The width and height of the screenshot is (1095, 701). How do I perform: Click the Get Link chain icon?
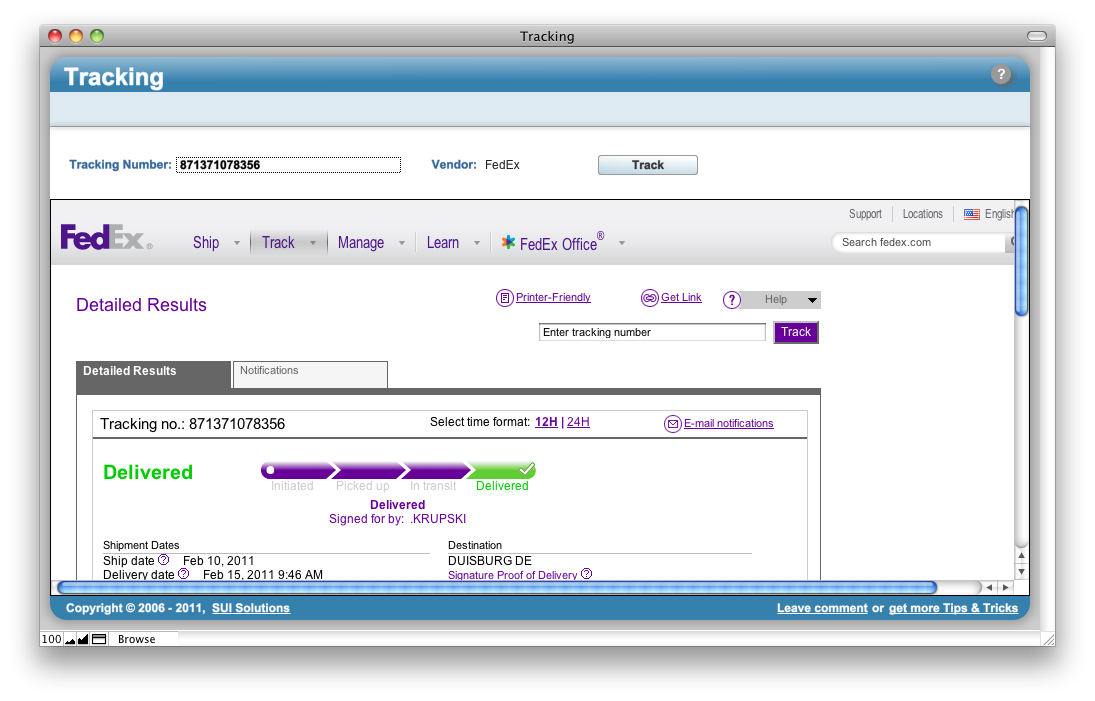coord(649,298)
